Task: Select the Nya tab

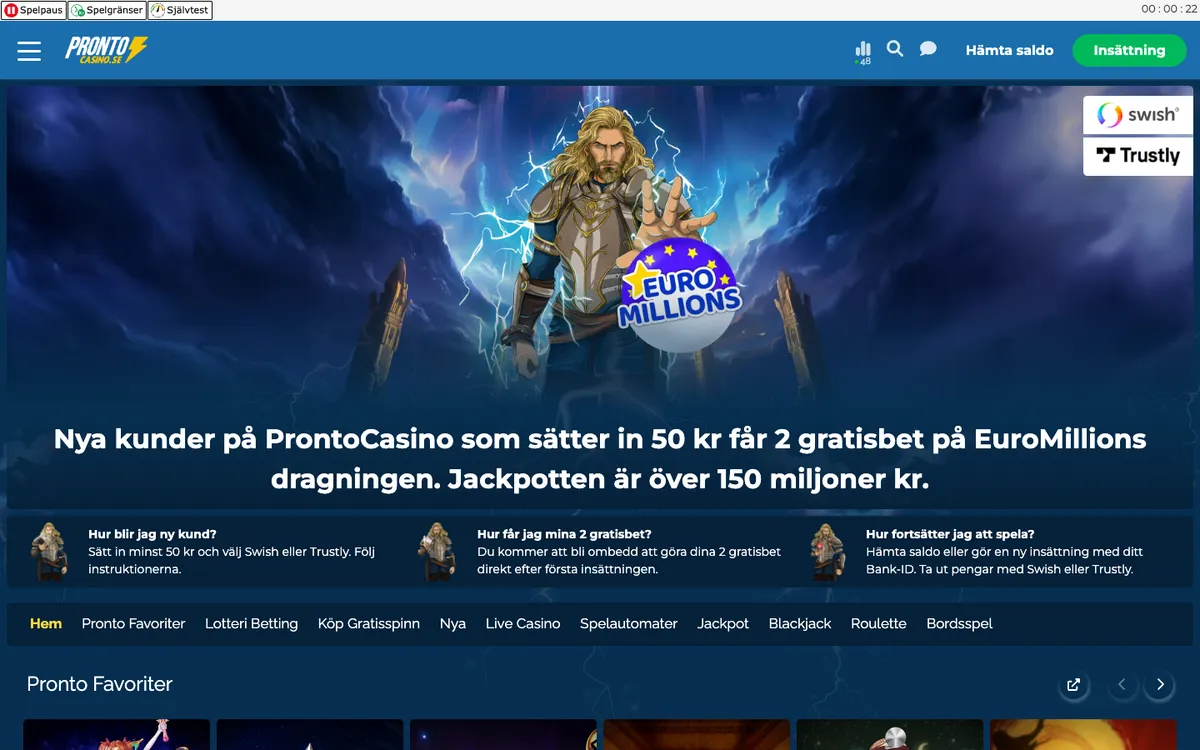Action: [x=453, y=623]
